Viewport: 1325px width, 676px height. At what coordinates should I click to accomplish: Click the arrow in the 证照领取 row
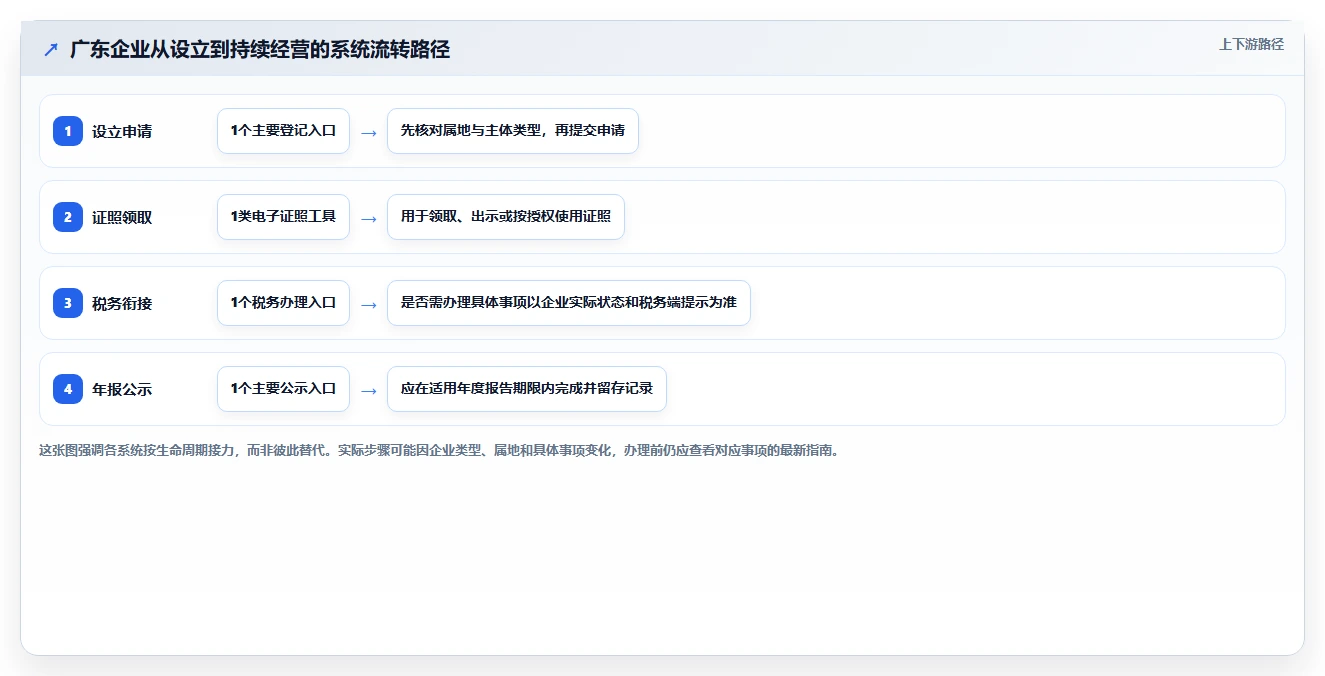[x=369, y=218]
